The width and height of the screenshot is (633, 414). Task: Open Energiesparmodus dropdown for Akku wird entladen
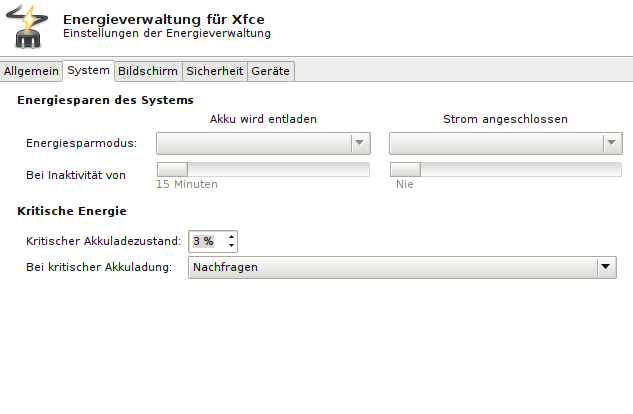(x=263, y=143)
